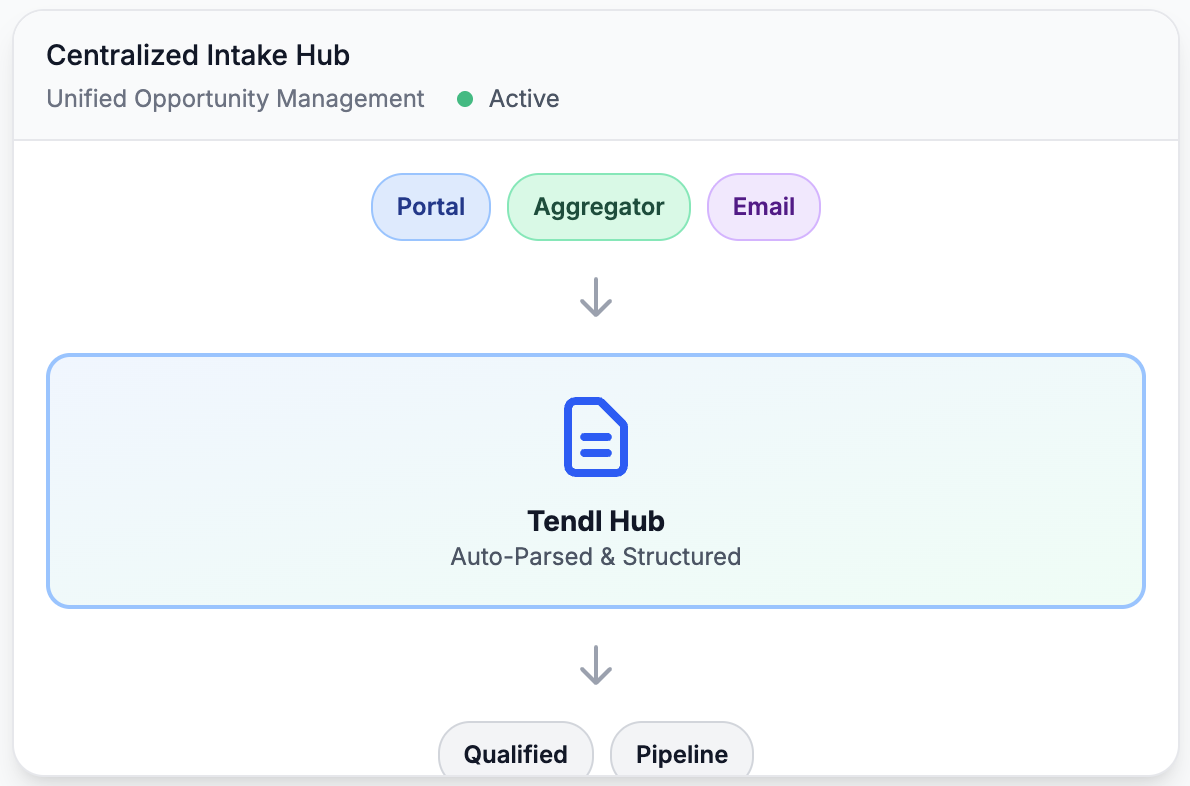Open the Pipeline output pill
The height and width of the screenshot is (786, 1190).
pyautogui.click(x=682, y=754)
